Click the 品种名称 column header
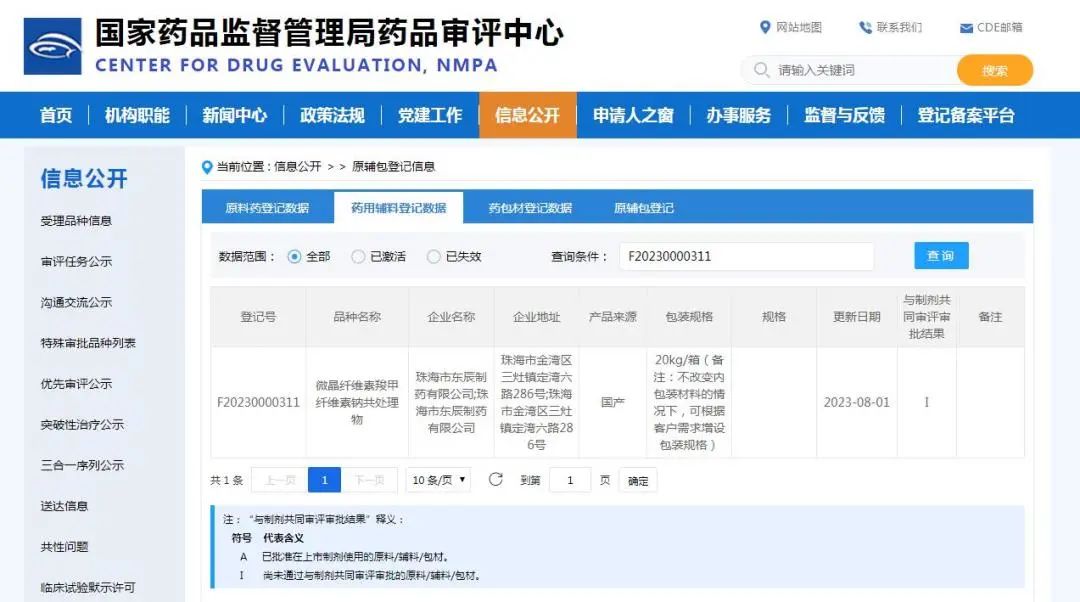The width and height of the screenshot is (1080, 602). tap(357, 317)
